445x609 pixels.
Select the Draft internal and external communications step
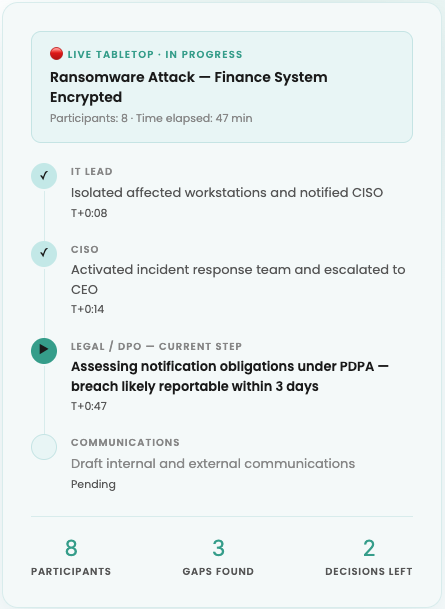coord(213,464)
